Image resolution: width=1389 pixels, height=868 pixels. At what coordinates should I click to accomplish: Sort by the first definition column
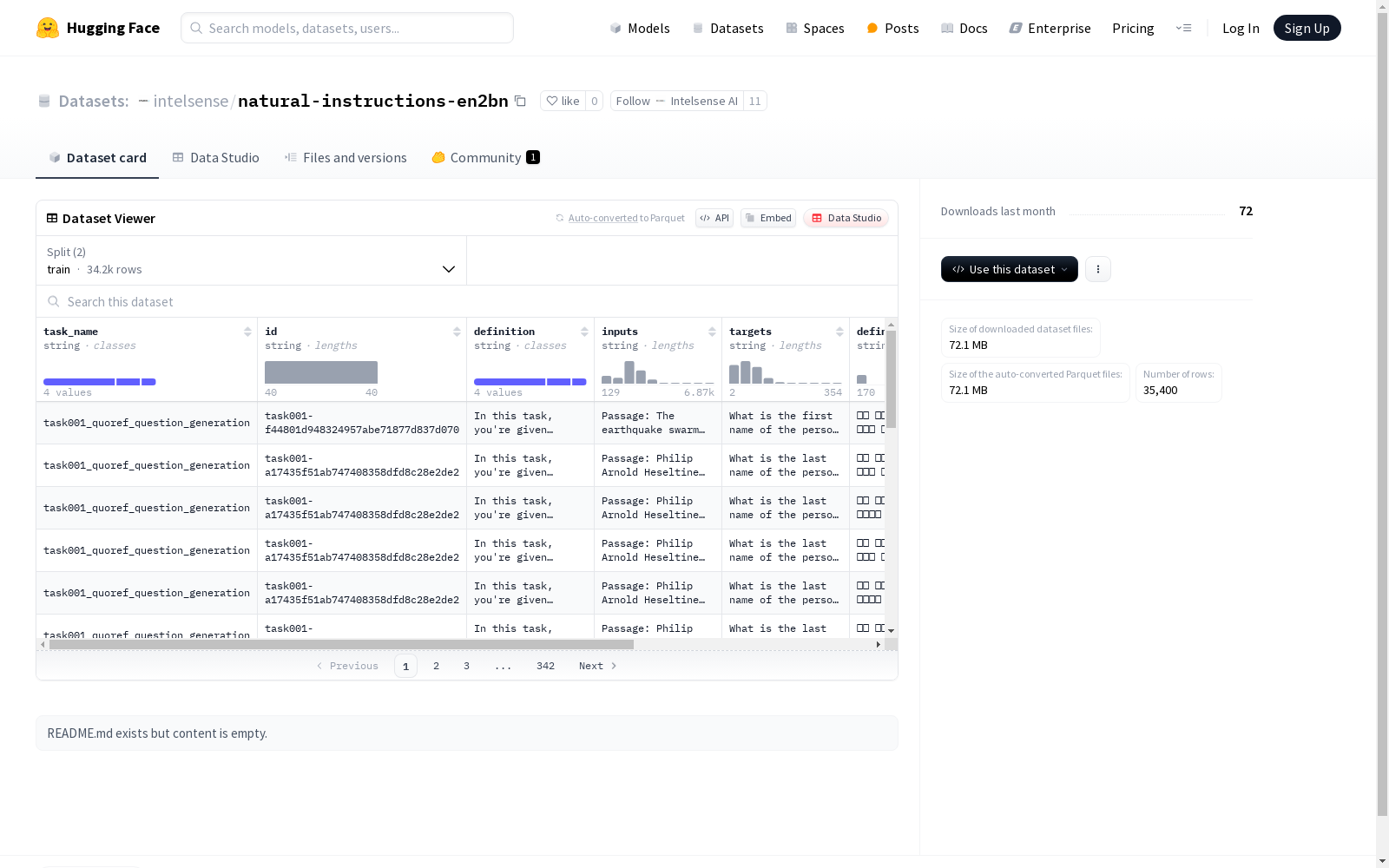point(584,332)
